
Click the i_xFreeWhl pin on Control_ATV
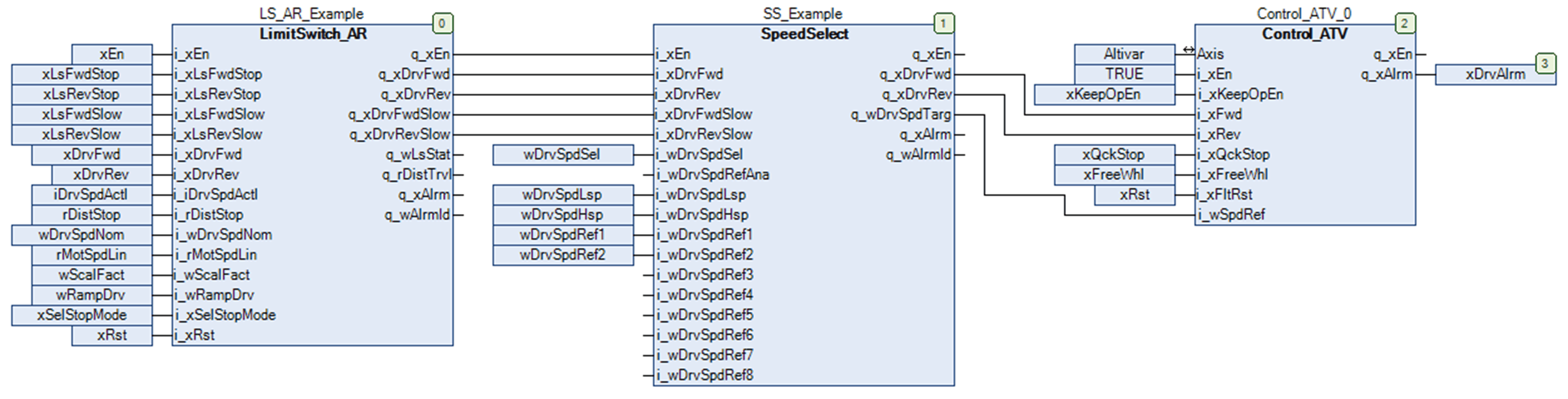pyautogui.click(x=1233, y=175)
